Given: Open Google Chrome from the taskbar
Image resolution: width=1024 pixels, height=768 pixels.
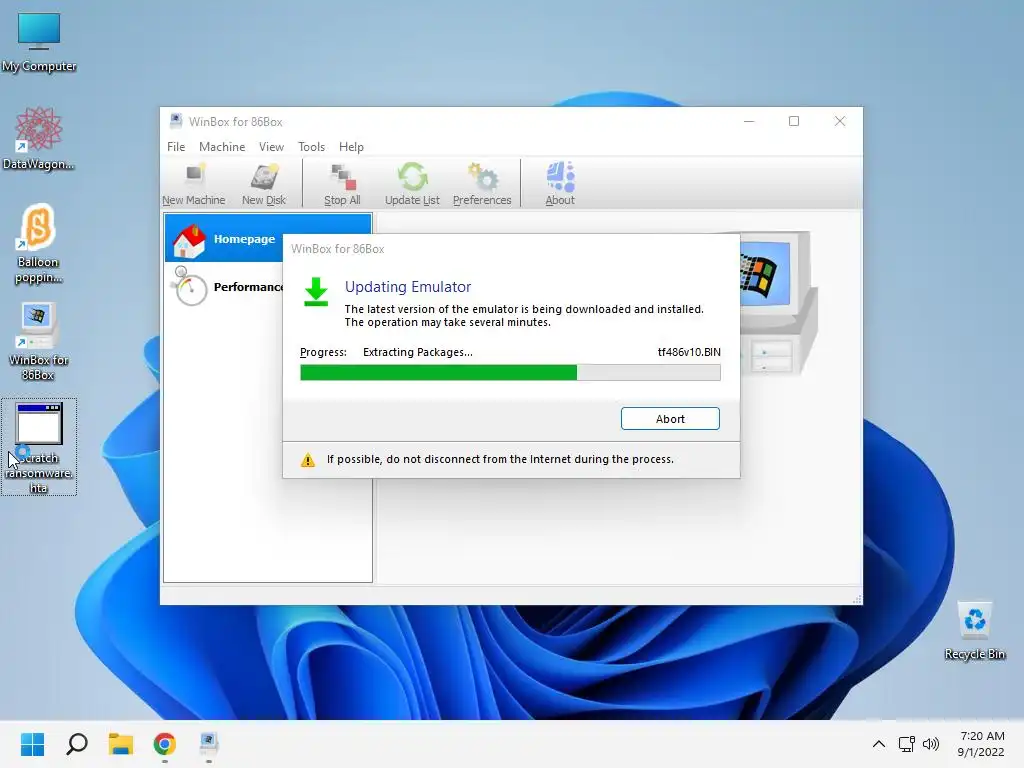Looking at the screenshot, I should (165, 744).
